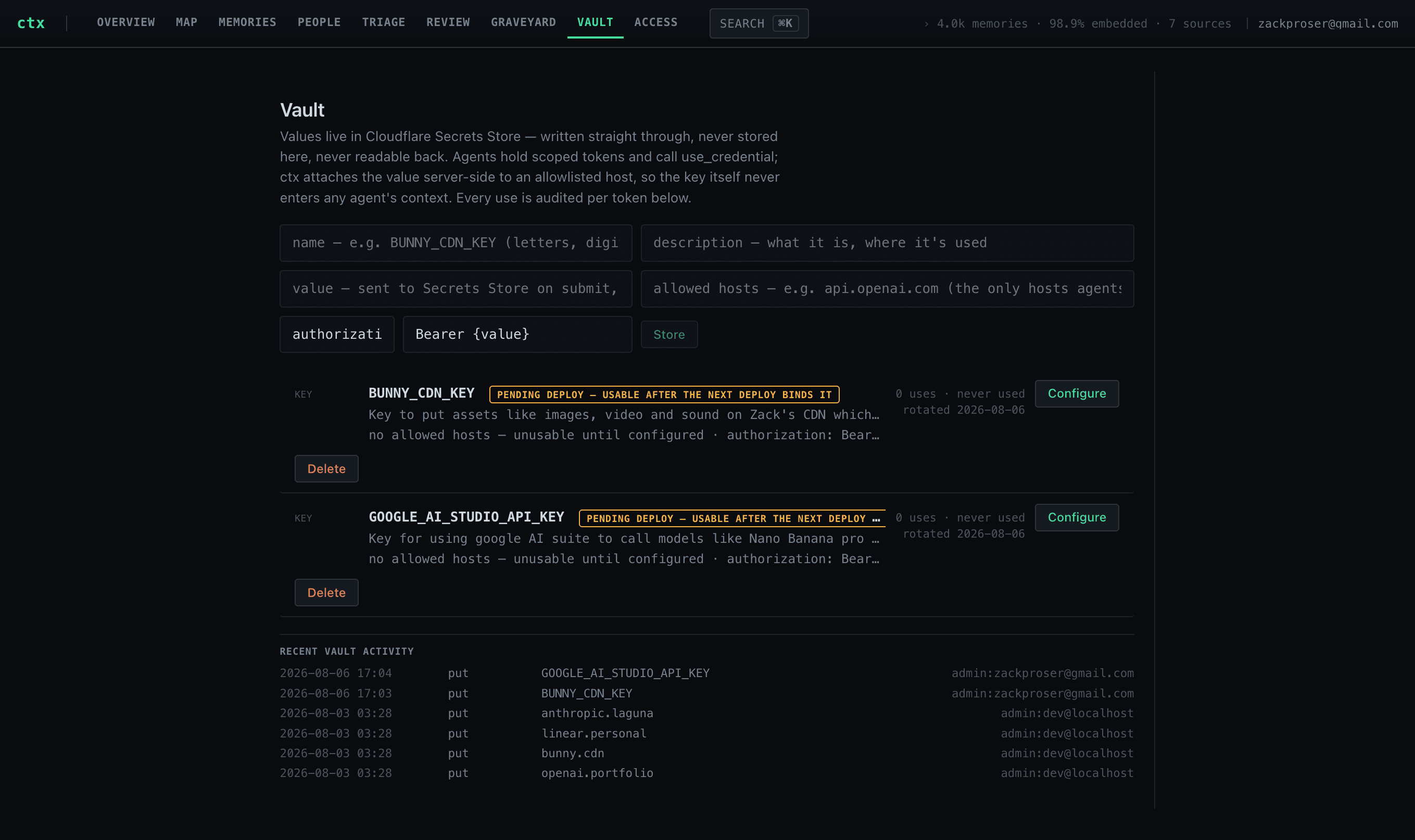This screenshot has width=1415, height=840.
Task: Focus the secret name input field
Action: [456, 243]
